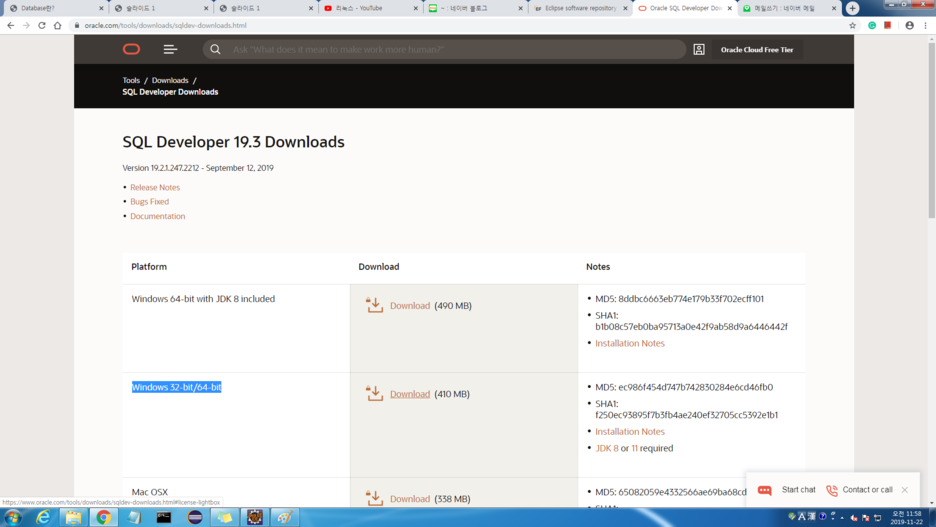The image size is (936, 527).
Task: Open the Bugs Fixed link
Action: click(149, 202)
